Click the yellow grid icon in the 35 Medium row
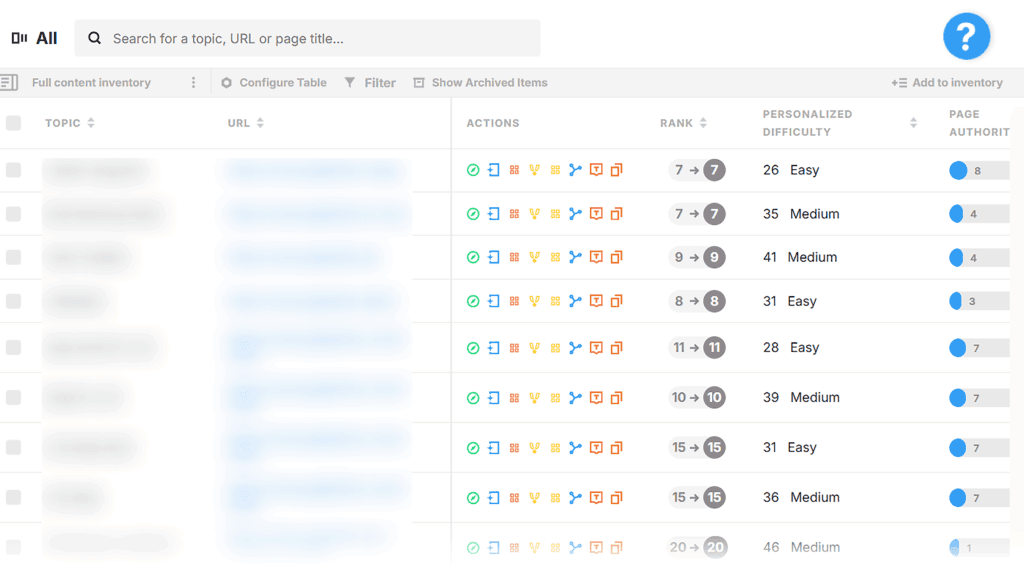1024x566 pixels. pos(555,213)
